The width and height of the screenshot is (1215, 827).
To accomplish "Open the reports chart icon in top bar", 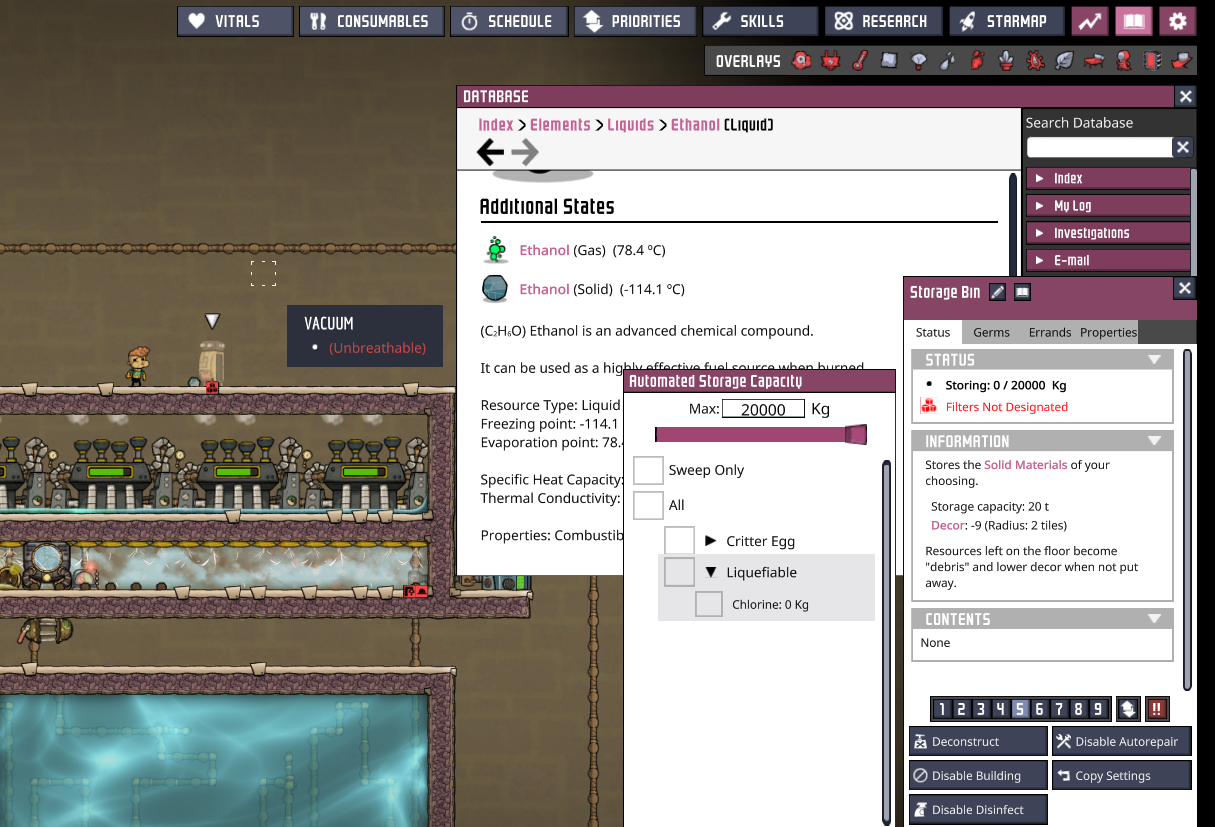I will coord(1089,21).
